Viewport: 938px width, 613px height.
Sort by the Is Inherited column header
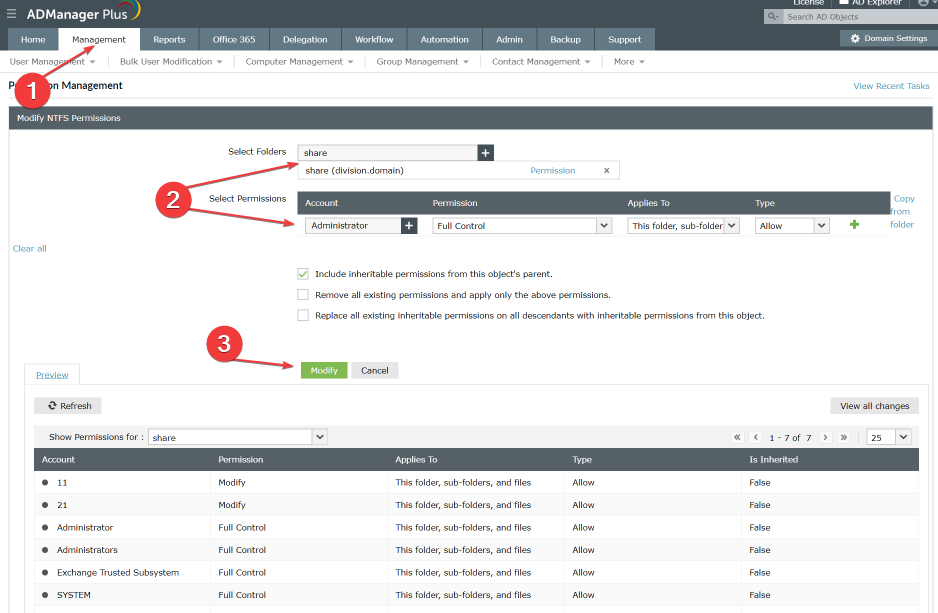773,460
